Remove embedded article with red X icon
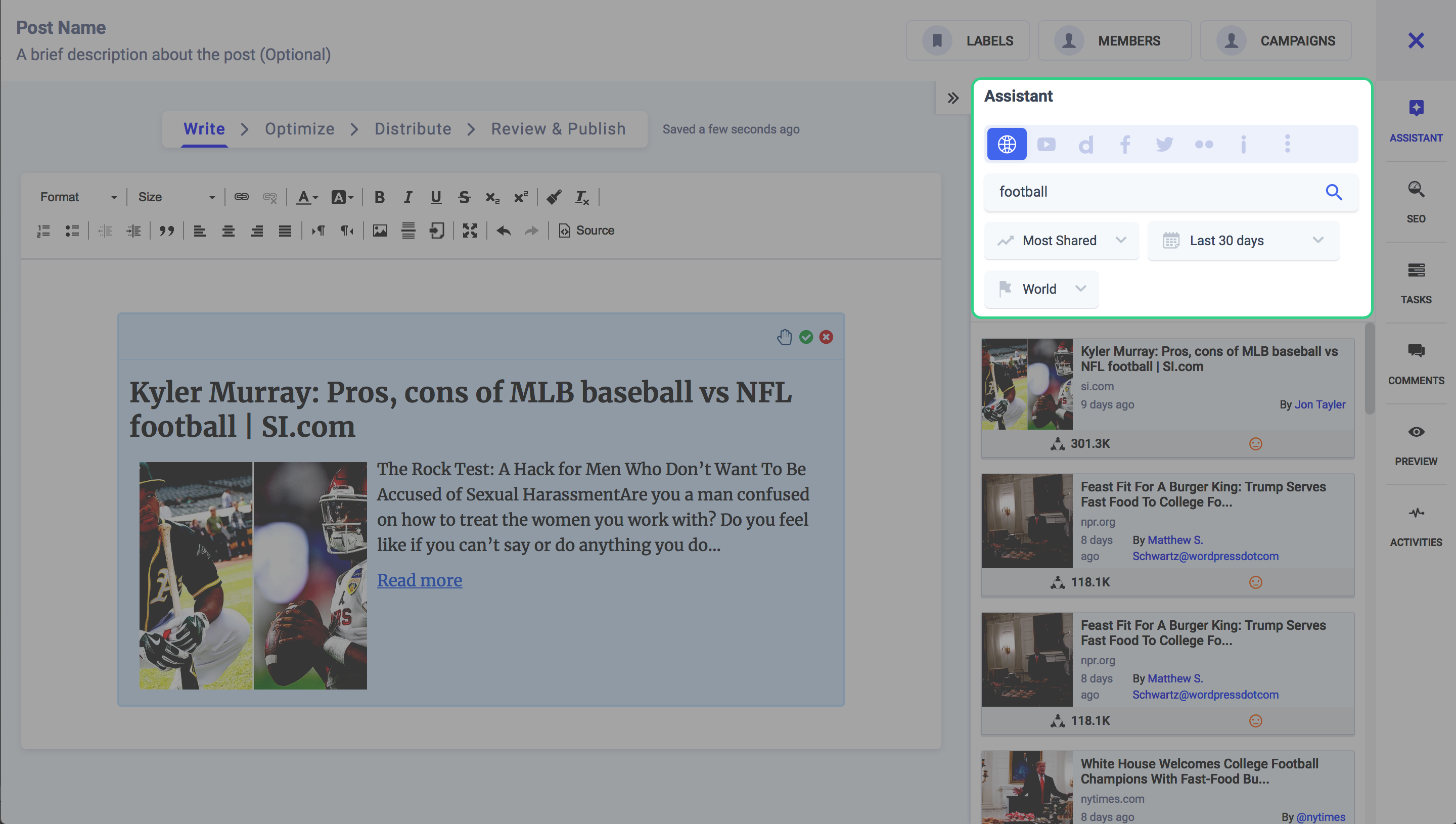Viewport: 1456px width, 825px height. click(x=826, y=337)
